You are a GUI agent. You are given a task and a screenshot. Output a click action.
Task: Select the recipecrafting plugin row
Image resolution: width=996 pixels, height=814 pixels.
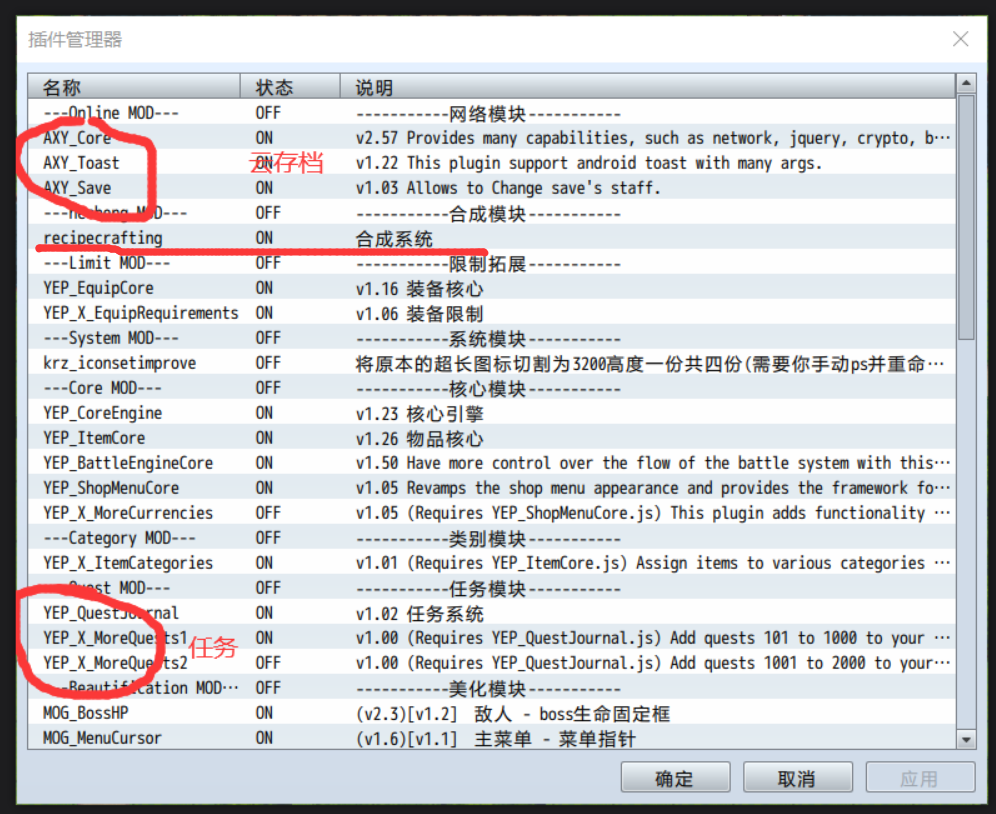pos(492,238)
